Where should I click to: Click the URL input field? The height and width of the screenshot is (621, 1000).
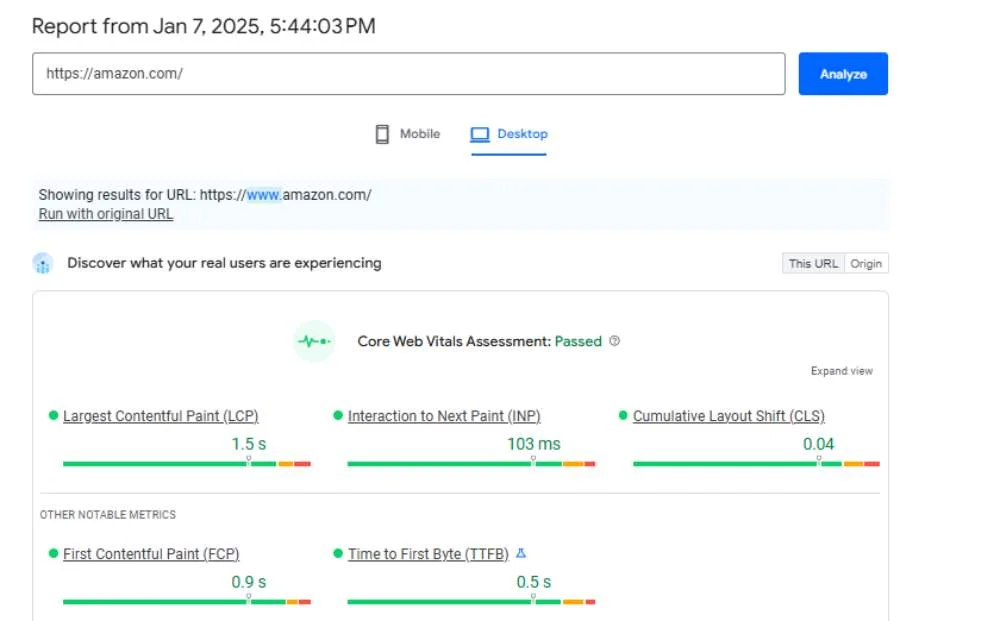click(x=409, y=74)
